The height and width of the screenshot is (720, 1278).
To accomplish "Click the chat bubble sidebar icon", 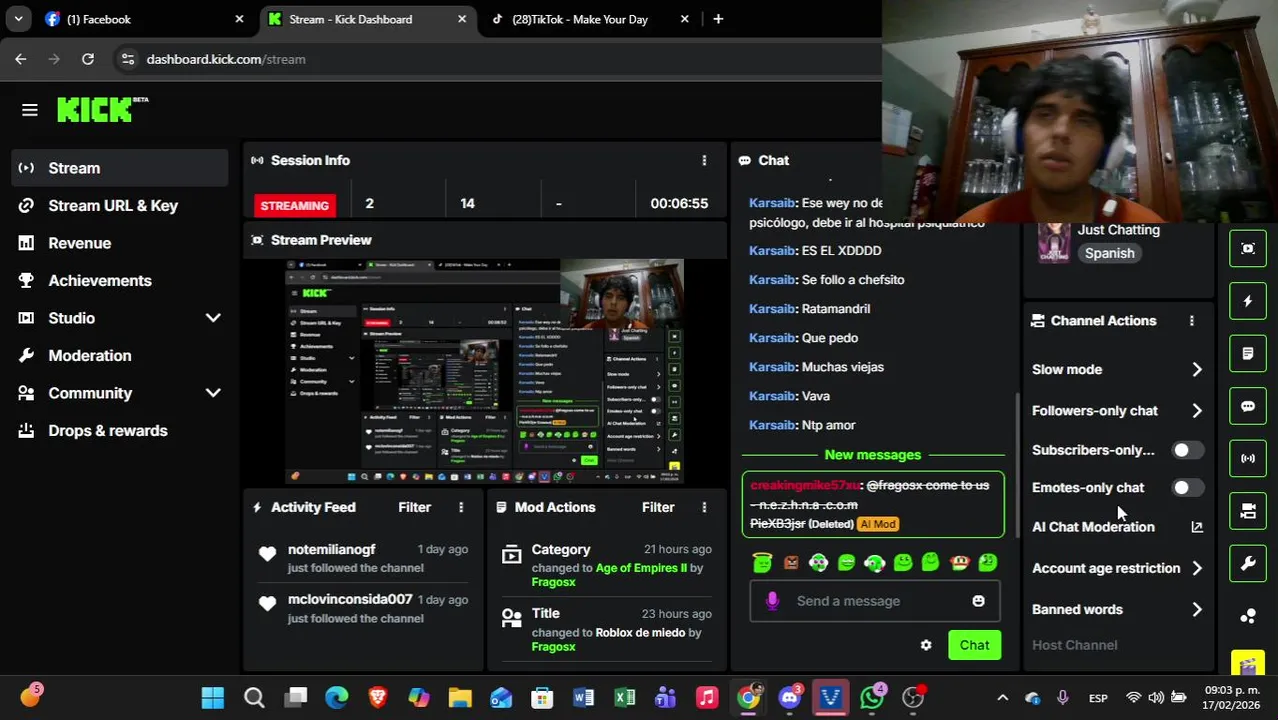I will click(x=1248, y=406).
